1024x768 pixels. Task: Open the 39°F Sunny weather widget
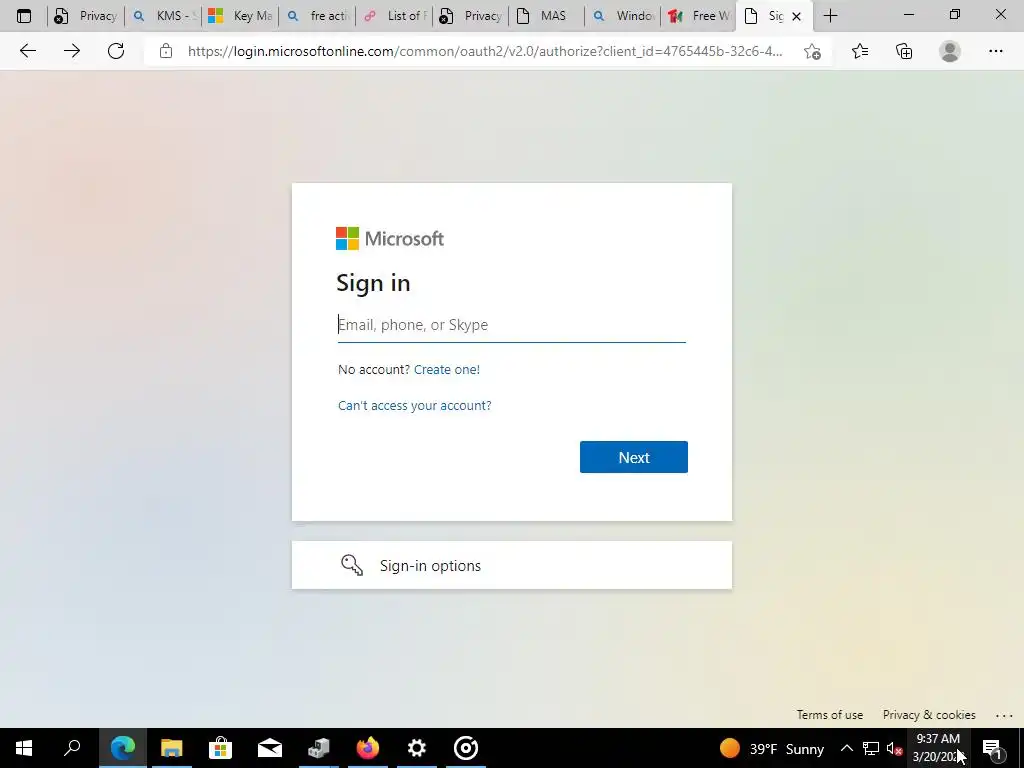772,748
